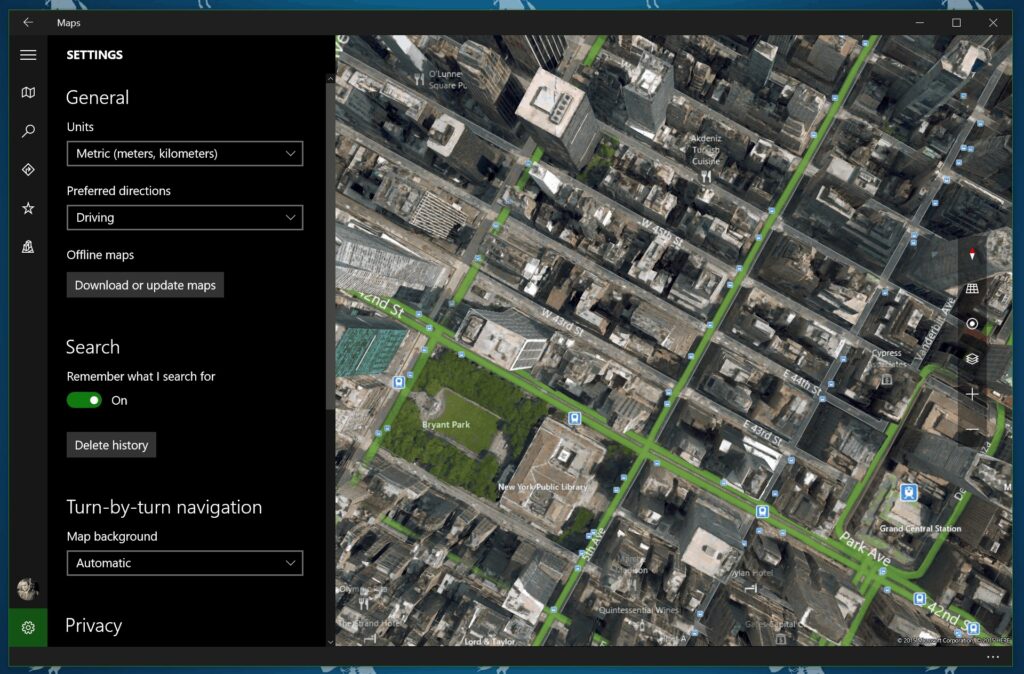Minimize the Maps window

click(920, 22)
